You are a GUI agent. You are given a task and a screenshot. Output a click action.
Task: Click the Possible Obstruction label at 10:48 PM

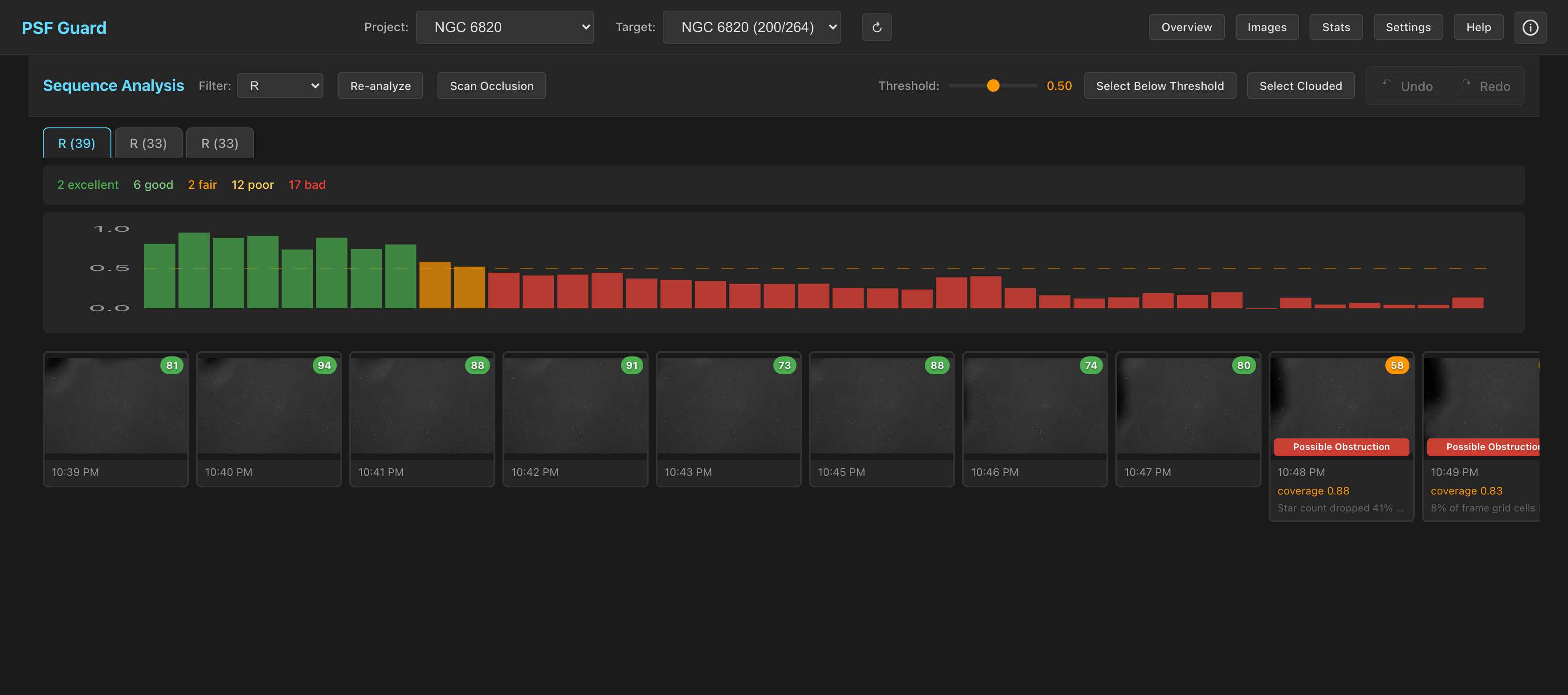coord(1341,447)
